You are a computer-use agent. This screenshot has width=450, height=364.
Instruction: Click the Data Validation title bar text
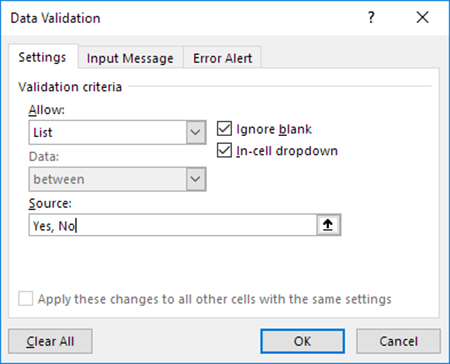(55, 18)
